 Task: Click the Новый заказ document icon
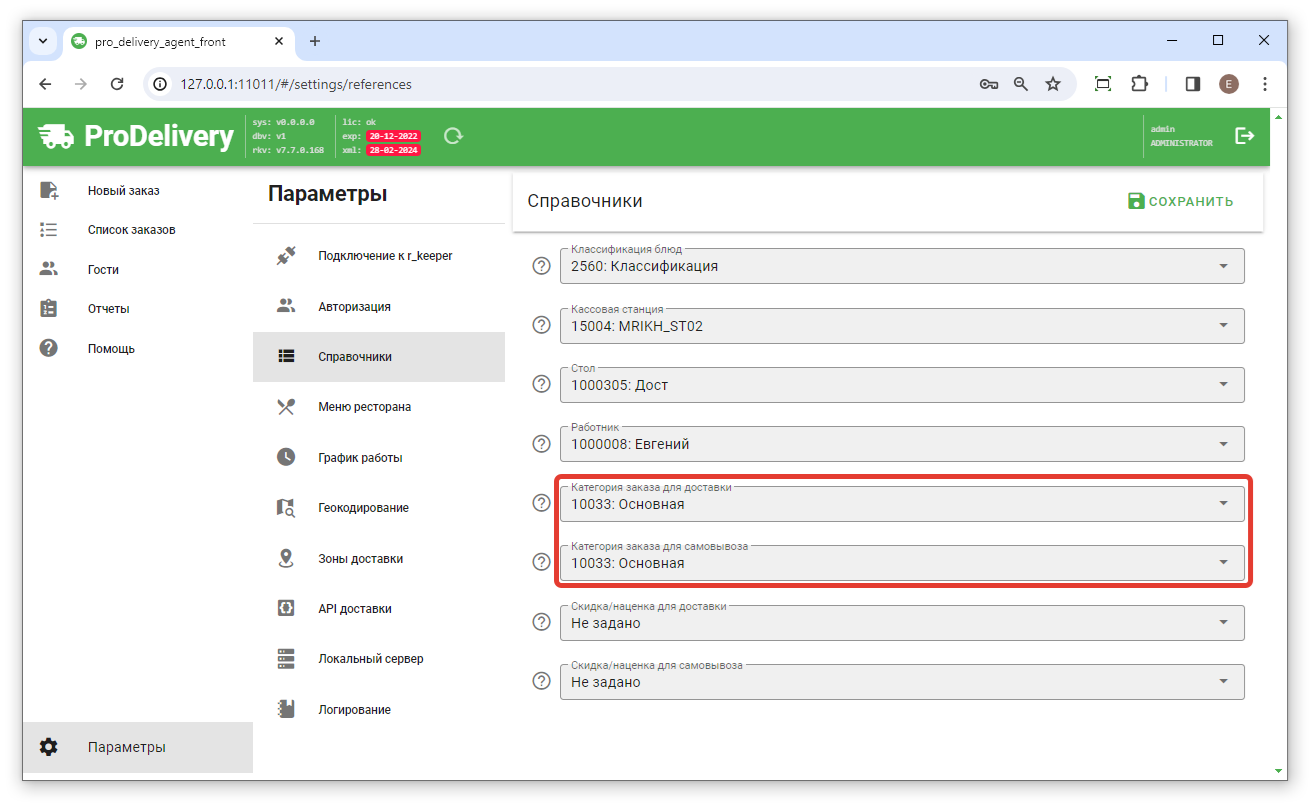pos(49,190)
